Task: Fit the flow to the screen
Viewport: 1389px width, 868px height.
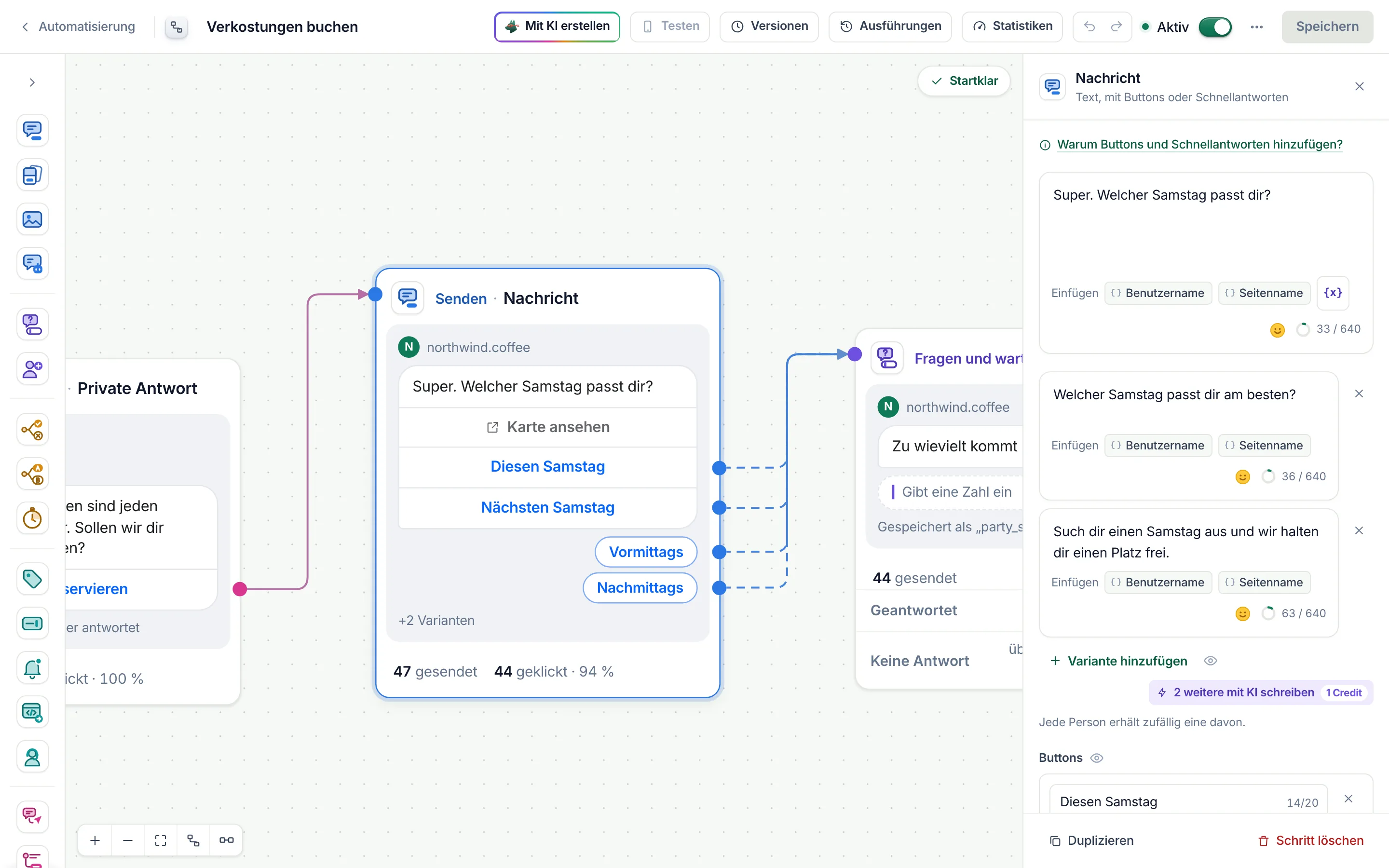Action: pyautogui.click(x=161, y=841)
